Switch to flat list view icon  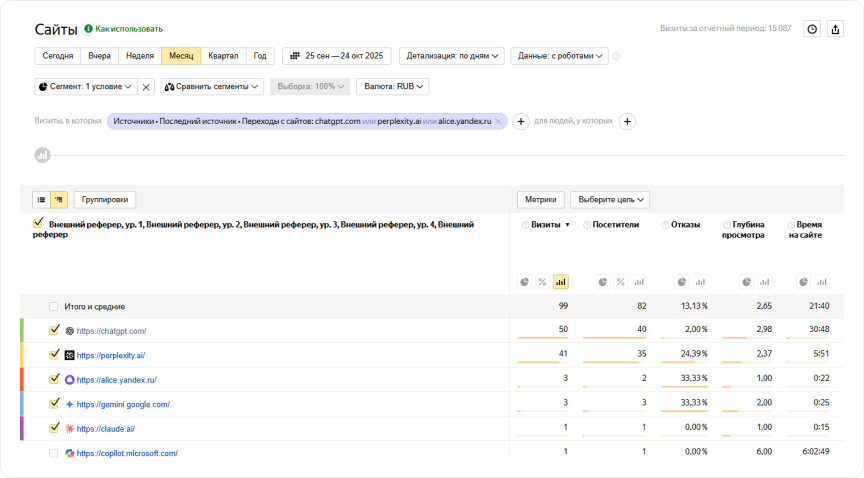pos(42,199)
